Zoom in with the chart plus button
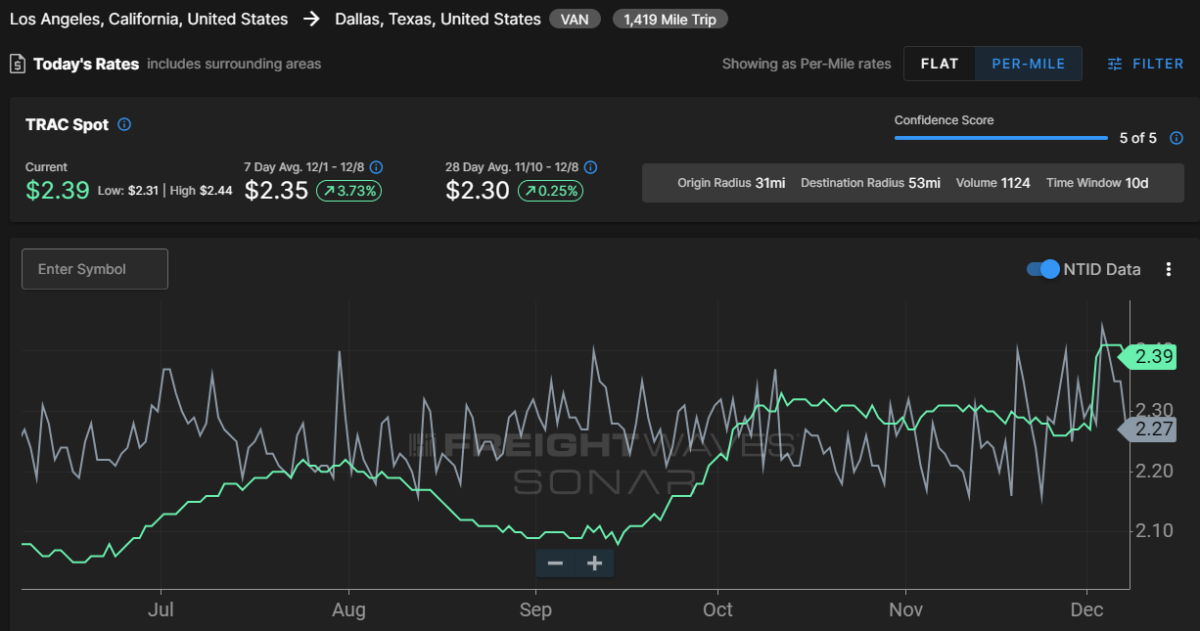This screenshot has width=1200, height=631. [595, 563]
